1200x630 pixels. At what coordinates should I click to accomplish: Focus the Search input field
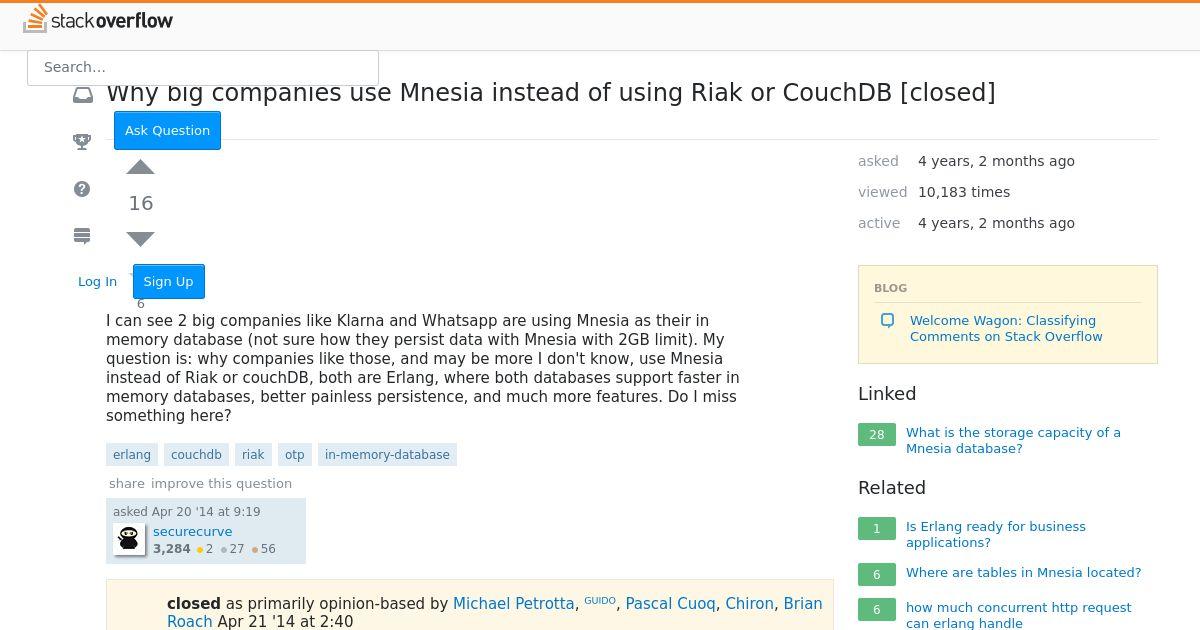203,68
